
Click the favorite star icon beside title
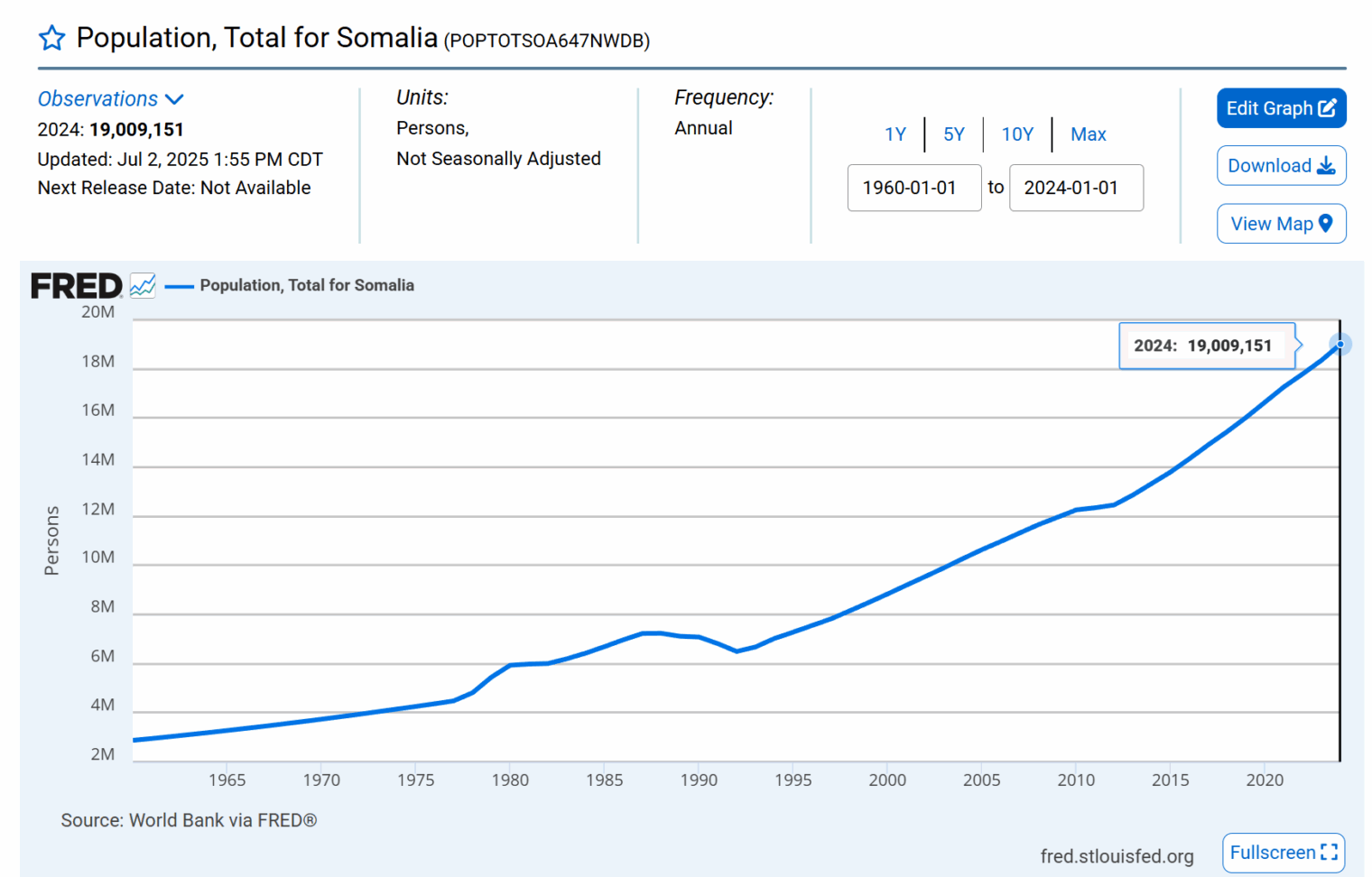pyautogui.click(x=52, y=38)
